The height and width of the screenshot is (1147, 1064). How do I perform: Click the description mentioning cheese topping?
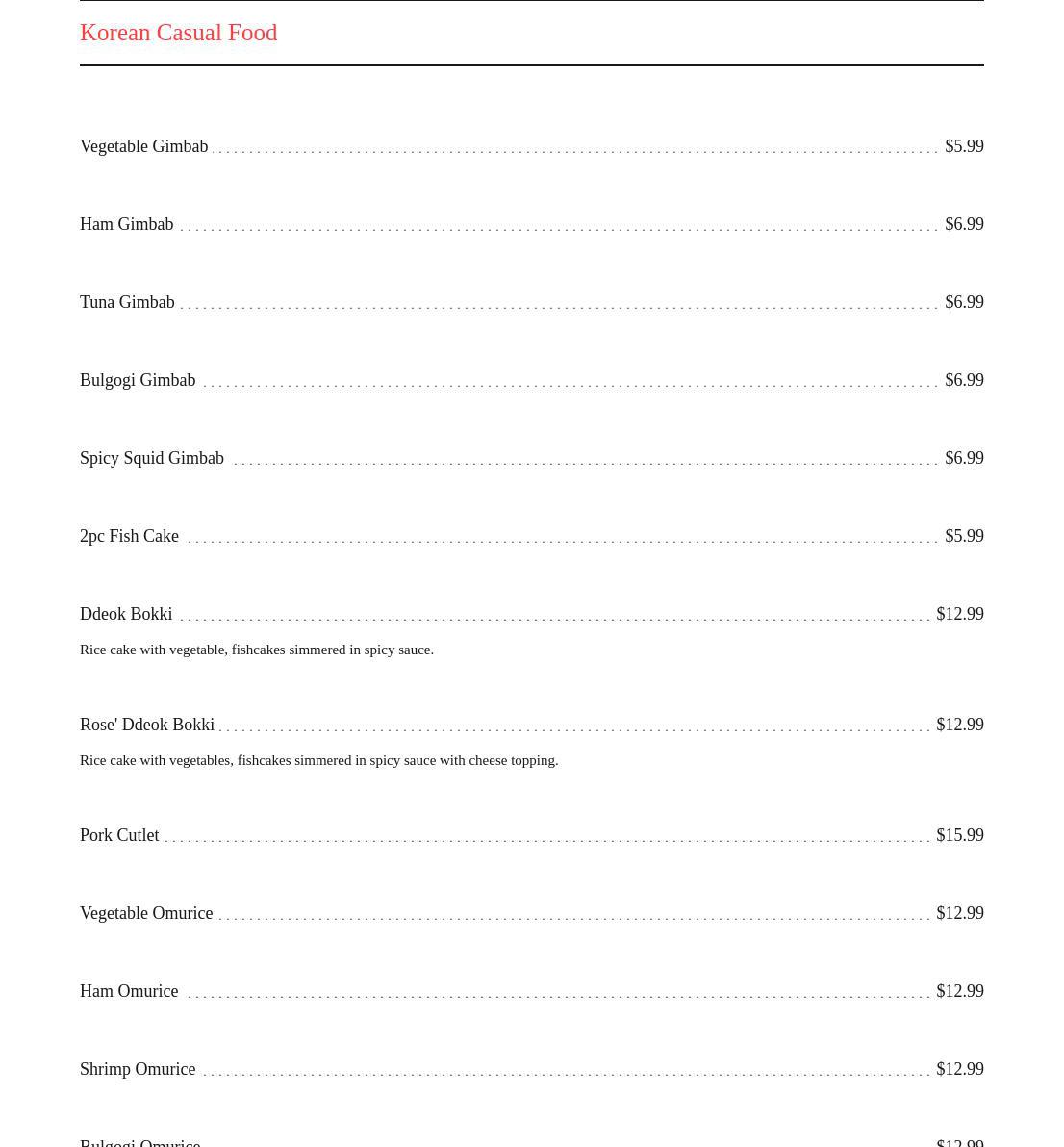click(318, 760)
